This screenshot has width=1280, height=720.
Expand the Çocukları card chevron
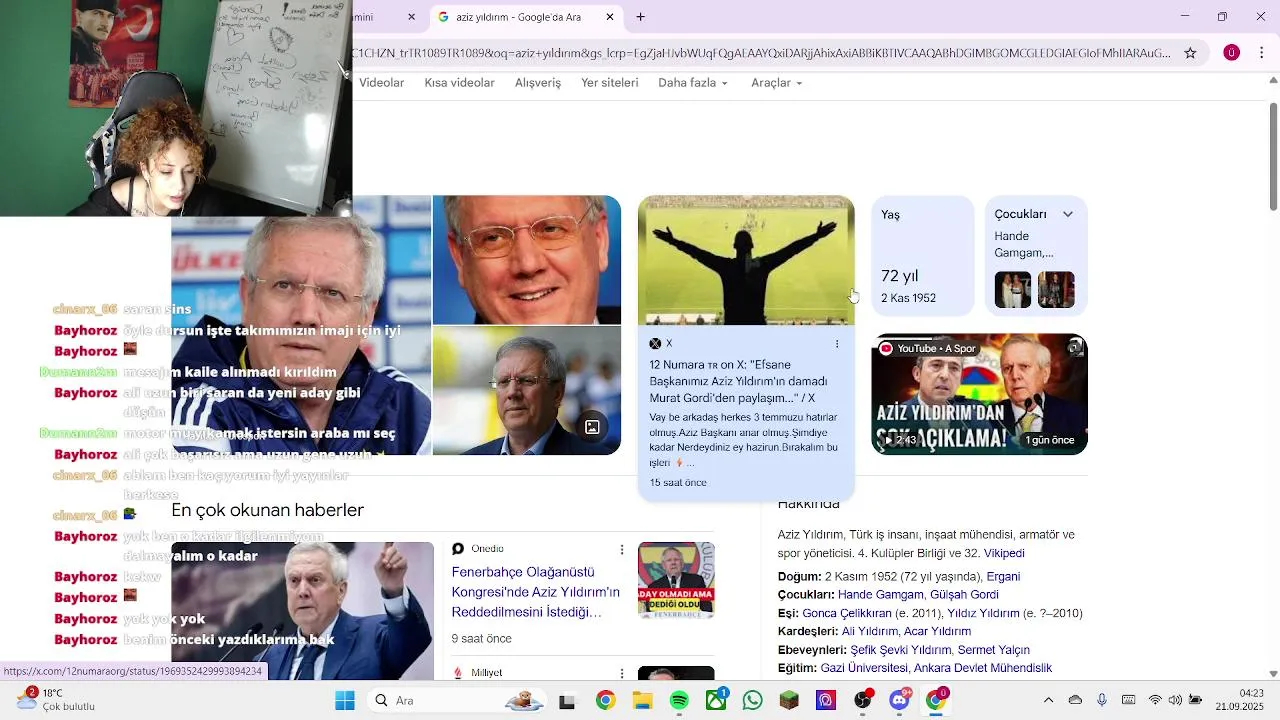(x=1068, y=214)
